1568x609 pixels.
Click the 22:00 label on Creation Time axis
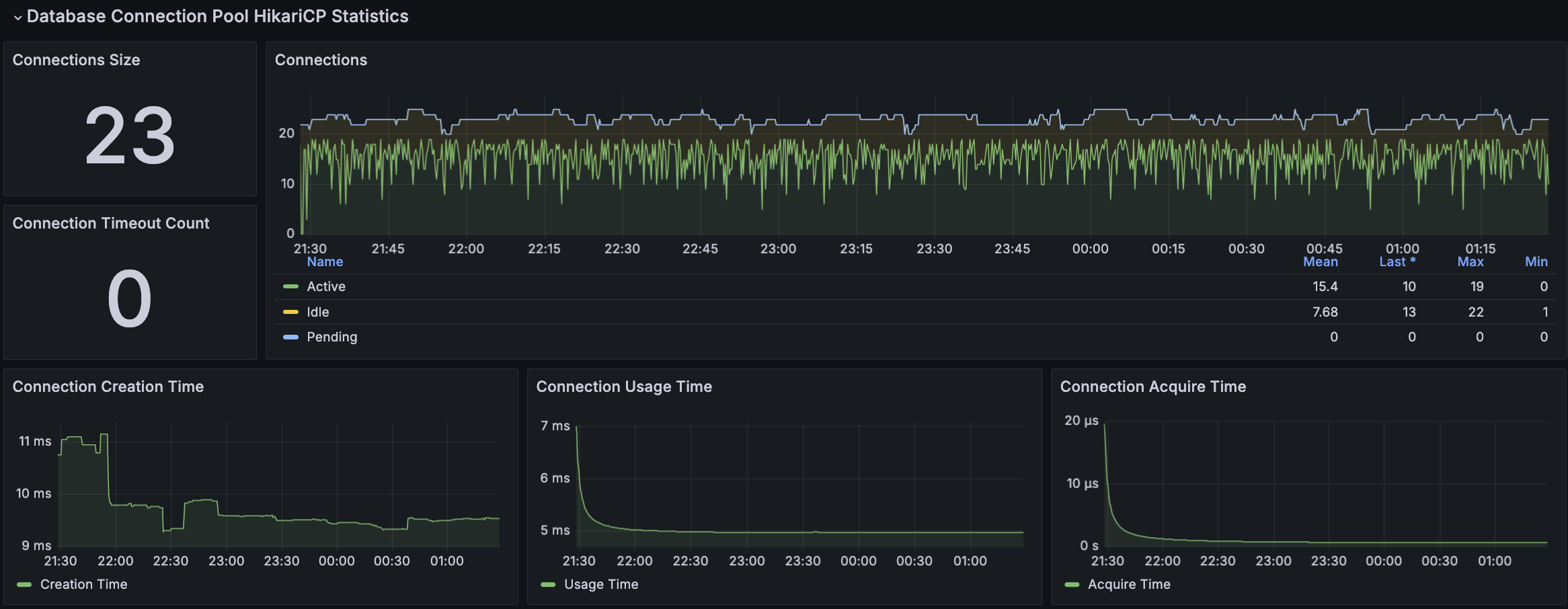pos(116,561)
